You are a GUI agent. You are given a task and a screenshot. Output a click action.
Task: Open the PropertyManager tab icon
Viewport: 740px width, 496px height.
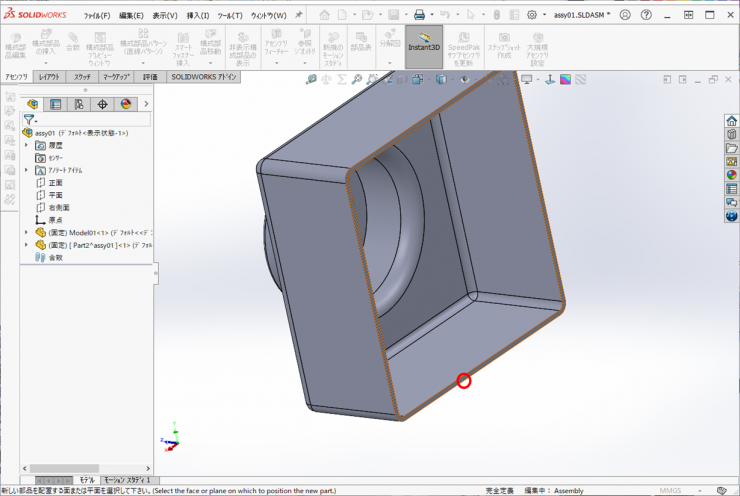(56, 104)
